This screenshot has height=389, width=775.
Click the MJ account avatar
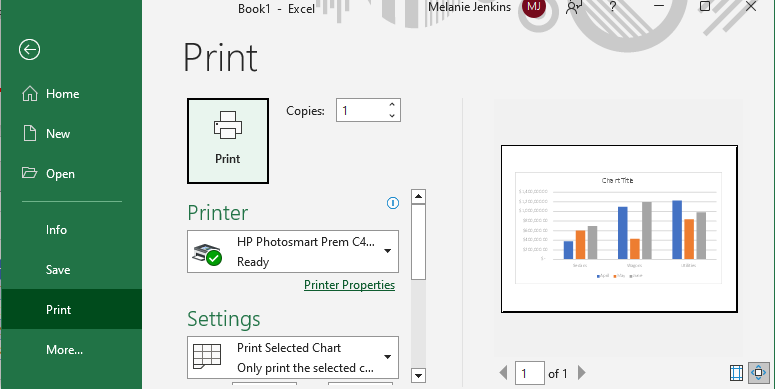[x=534, y=6]
